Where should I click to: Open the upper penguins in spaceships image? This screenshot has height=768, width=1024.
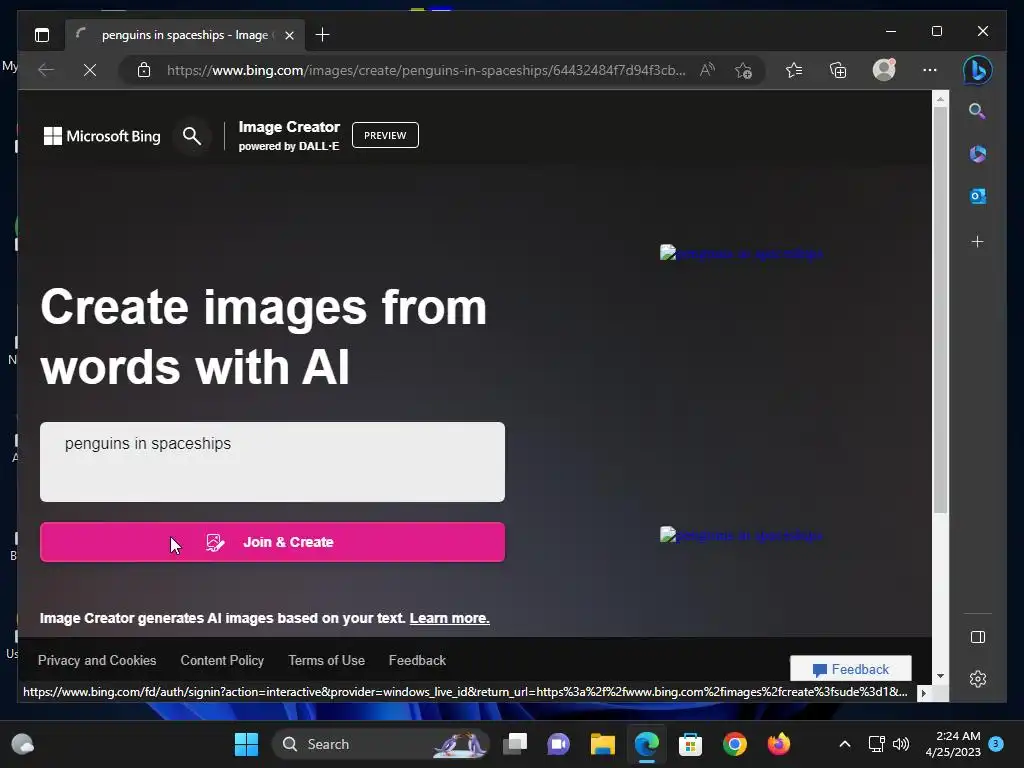(741, 253)
